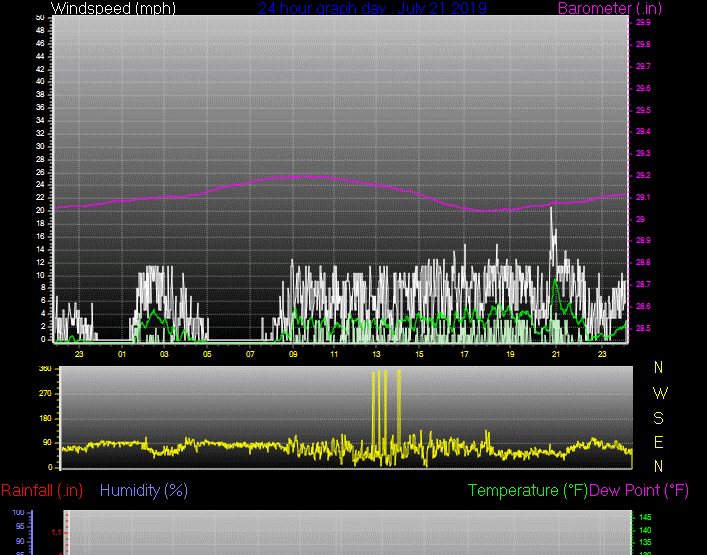Click the blue Humidity (%) label
The image size is (707, 555).
click(144, 490)
